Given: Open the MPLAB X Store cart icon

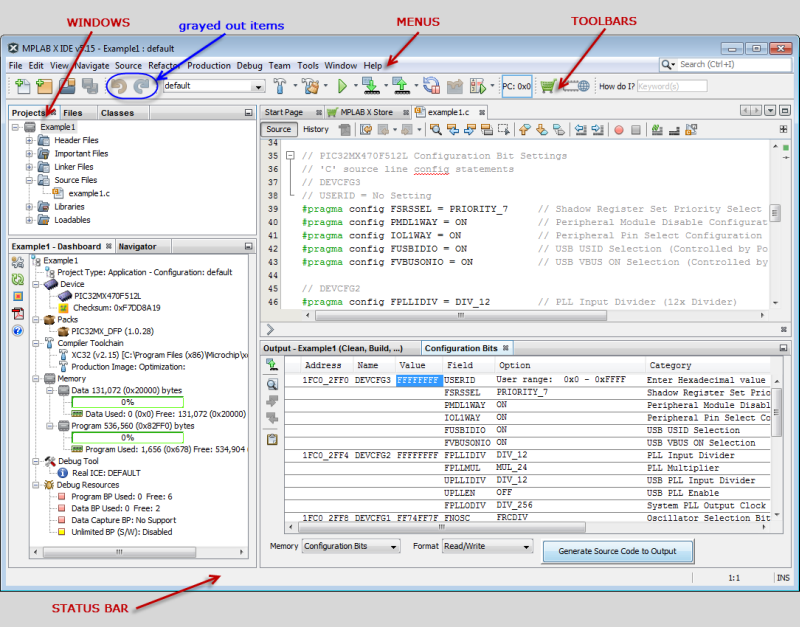Looking at the screenshot, I should (x=548, y=87).
